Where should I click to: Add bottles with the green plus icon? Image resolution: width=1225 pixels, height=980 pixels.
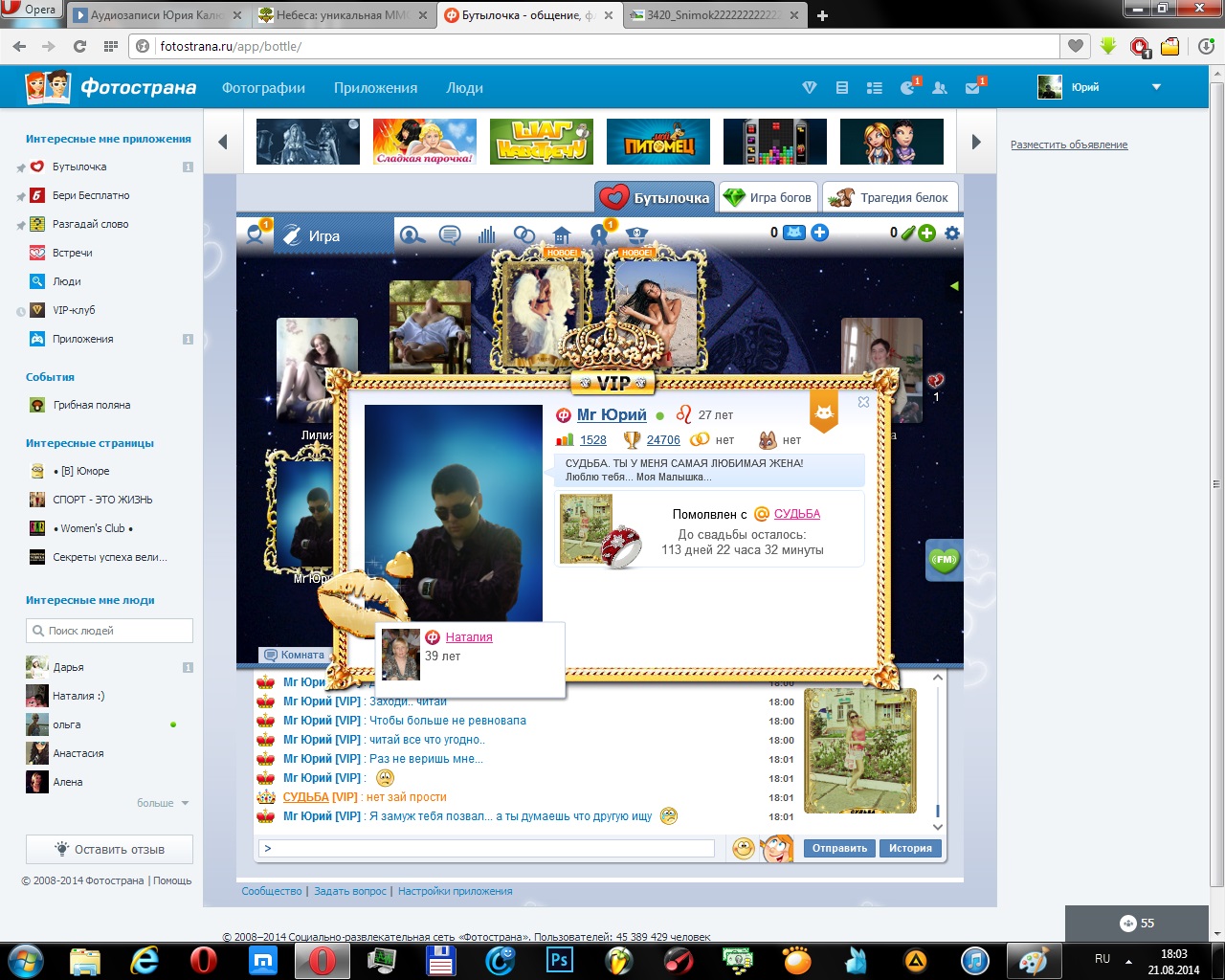pos(927,233)
